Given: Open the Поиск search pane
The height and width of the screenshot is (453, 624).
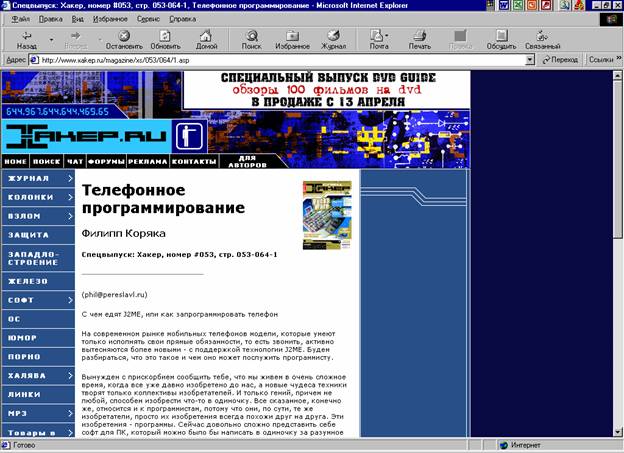Looking at the screenshot, I should click(252, 40).
